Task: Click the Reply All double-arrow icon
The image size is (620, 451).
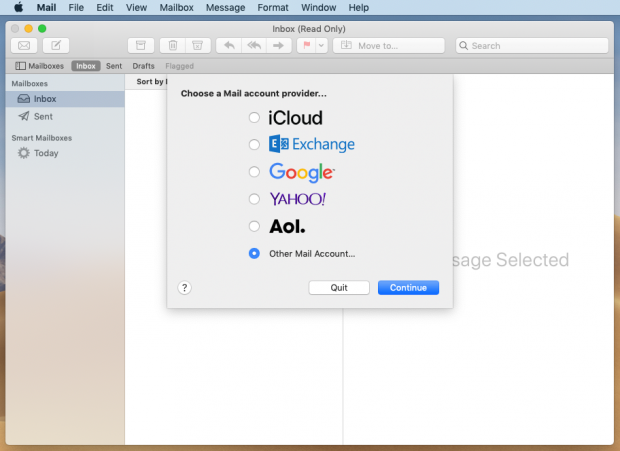Action: coord(254,45)
